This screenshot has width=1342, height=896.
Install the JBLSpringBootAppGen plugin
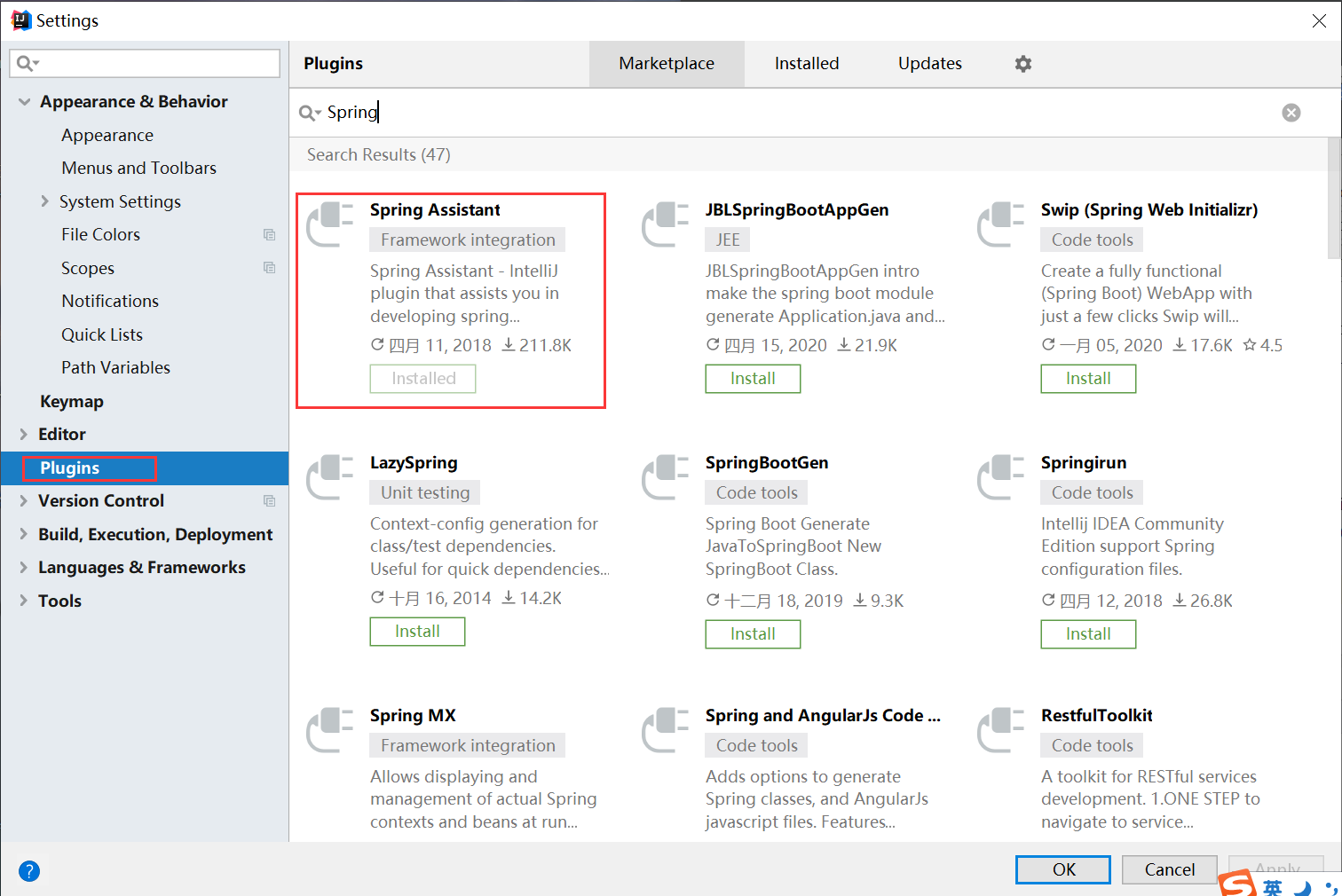753,379
